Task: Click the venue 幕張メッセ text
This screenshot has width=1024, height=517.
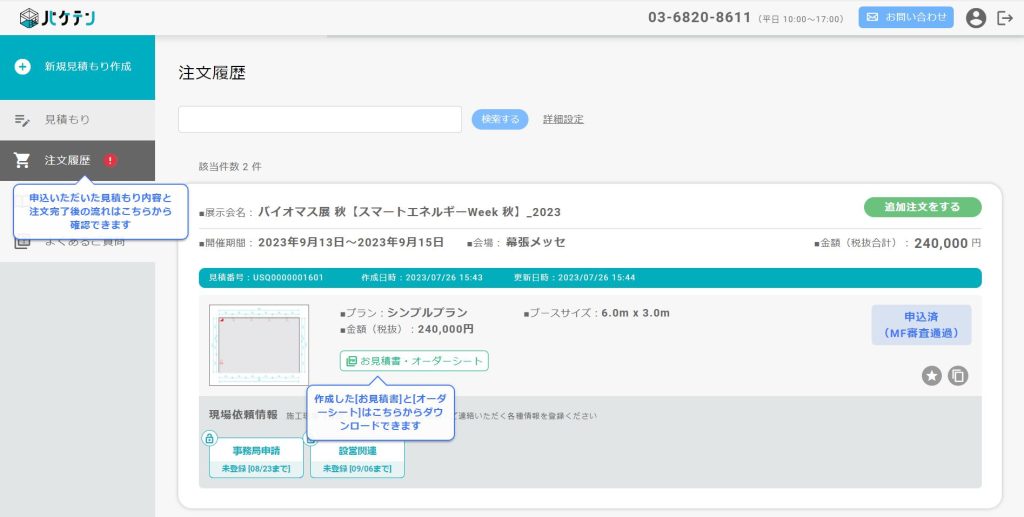Action: pos(536,242)
